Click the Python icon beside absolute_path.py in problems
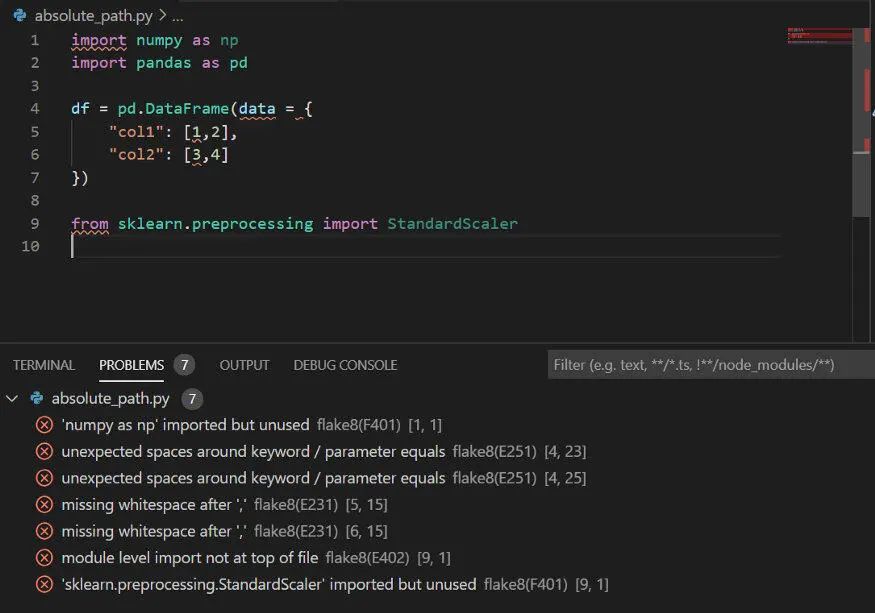This screenshot has height=613, width=875. click(37, 398)
